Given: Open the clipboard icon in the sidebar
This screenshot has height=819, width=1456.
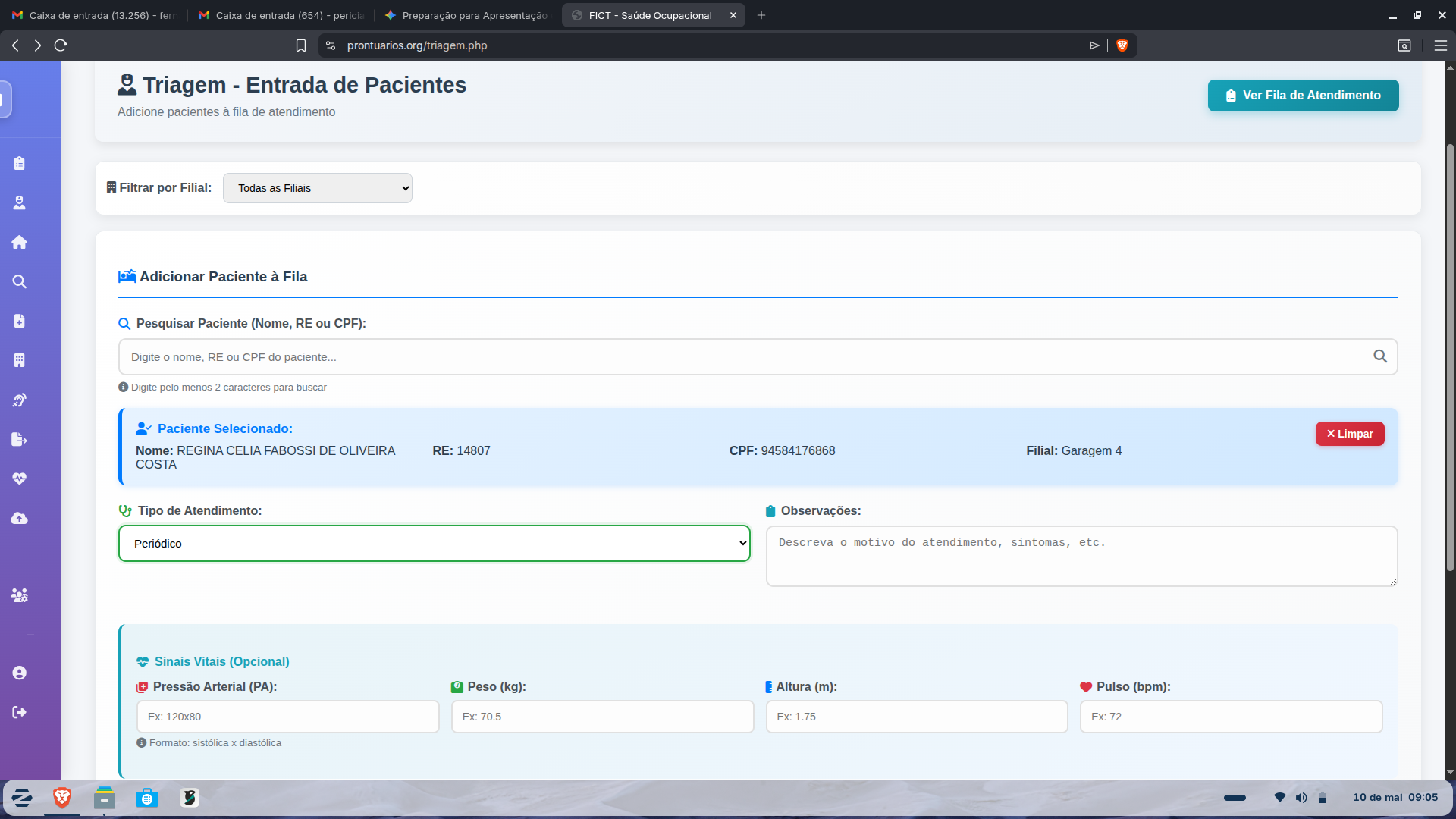Looking at the screenshot, I should coord(20,163).
